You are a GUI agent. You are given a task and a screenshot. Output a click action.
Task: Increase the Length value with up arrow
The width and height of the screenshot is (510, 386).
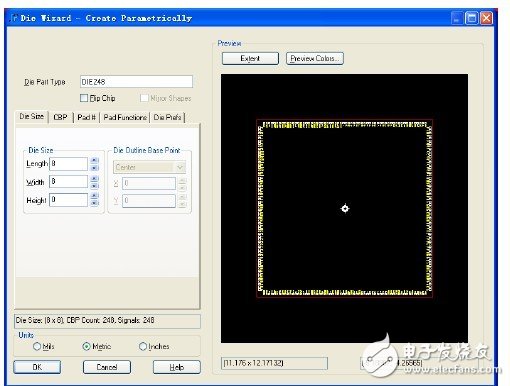coord(95,160)
